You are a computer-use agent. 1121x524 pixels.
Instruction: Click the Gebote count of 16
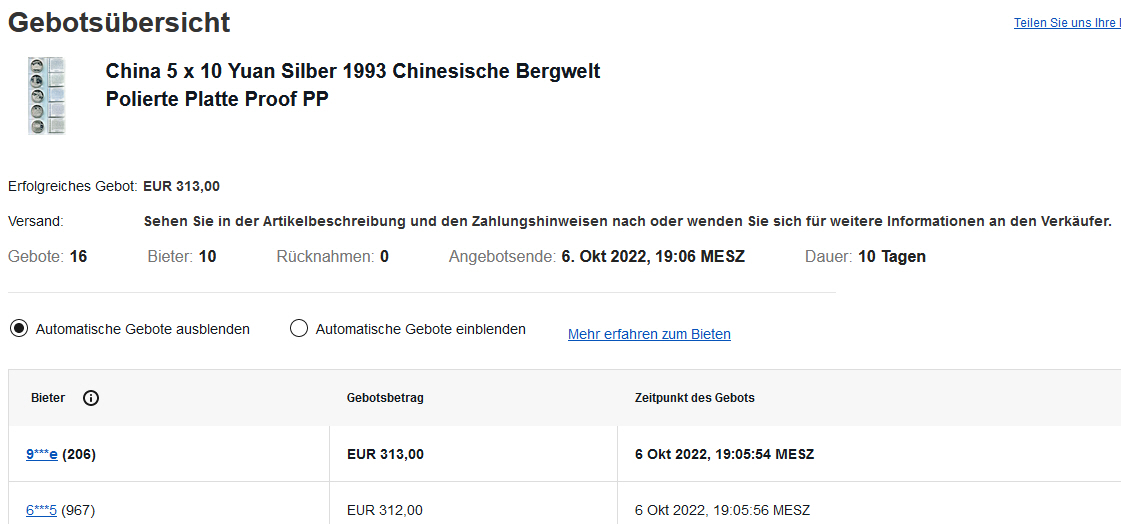pos(78,257)
